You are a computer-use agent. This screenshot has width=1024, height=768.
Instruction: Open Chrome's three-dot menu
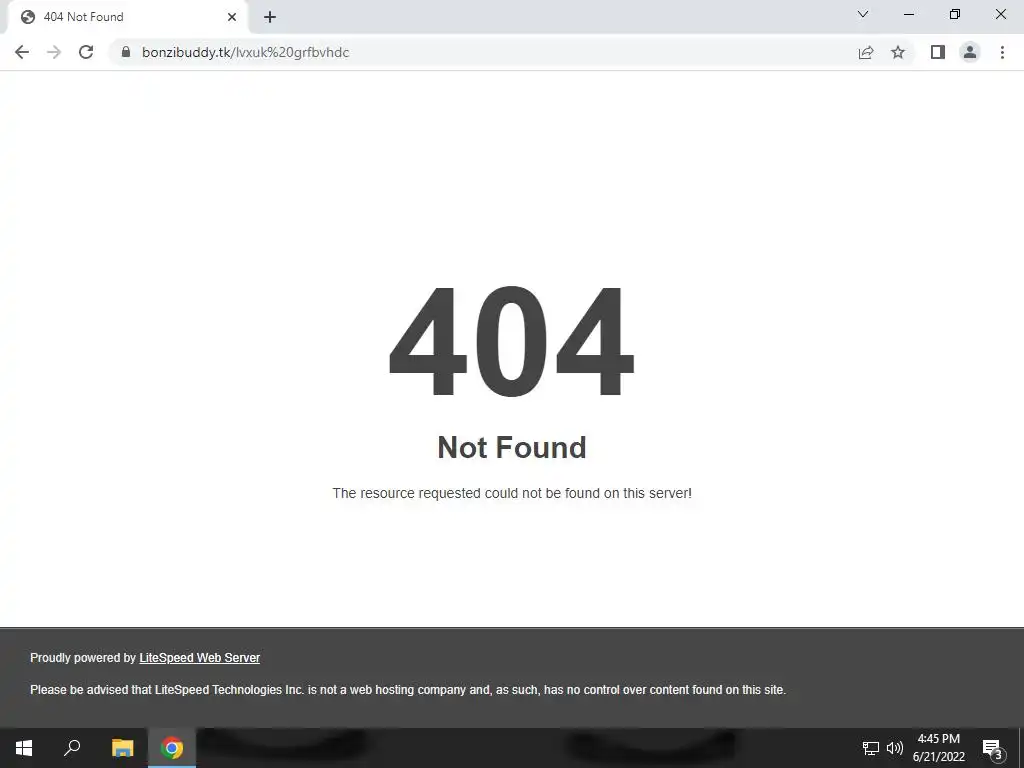(x=1002, y=52)
